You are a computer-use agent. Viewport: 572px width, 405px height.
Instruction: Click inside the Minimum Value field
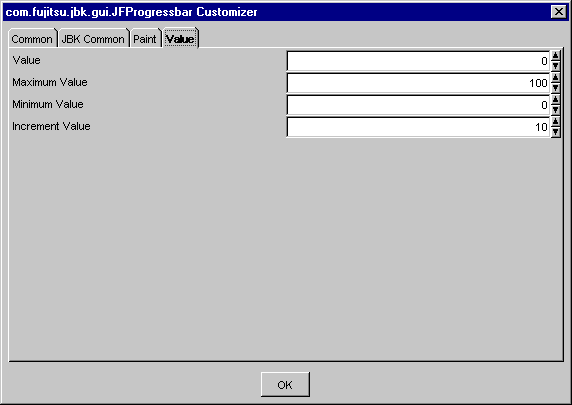[418, 105]
